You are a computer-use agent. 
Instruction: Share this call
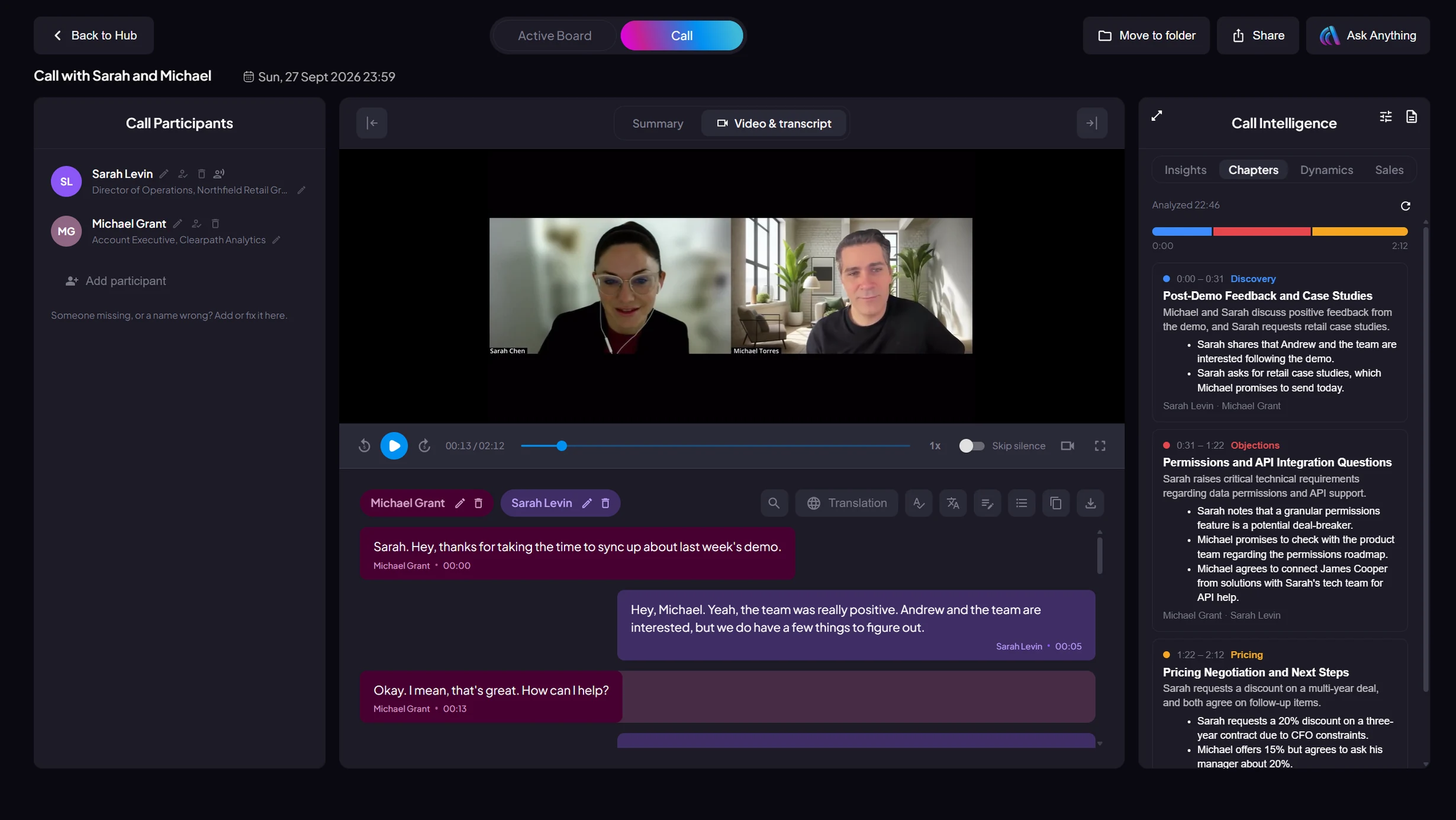tap(1258, 36)
